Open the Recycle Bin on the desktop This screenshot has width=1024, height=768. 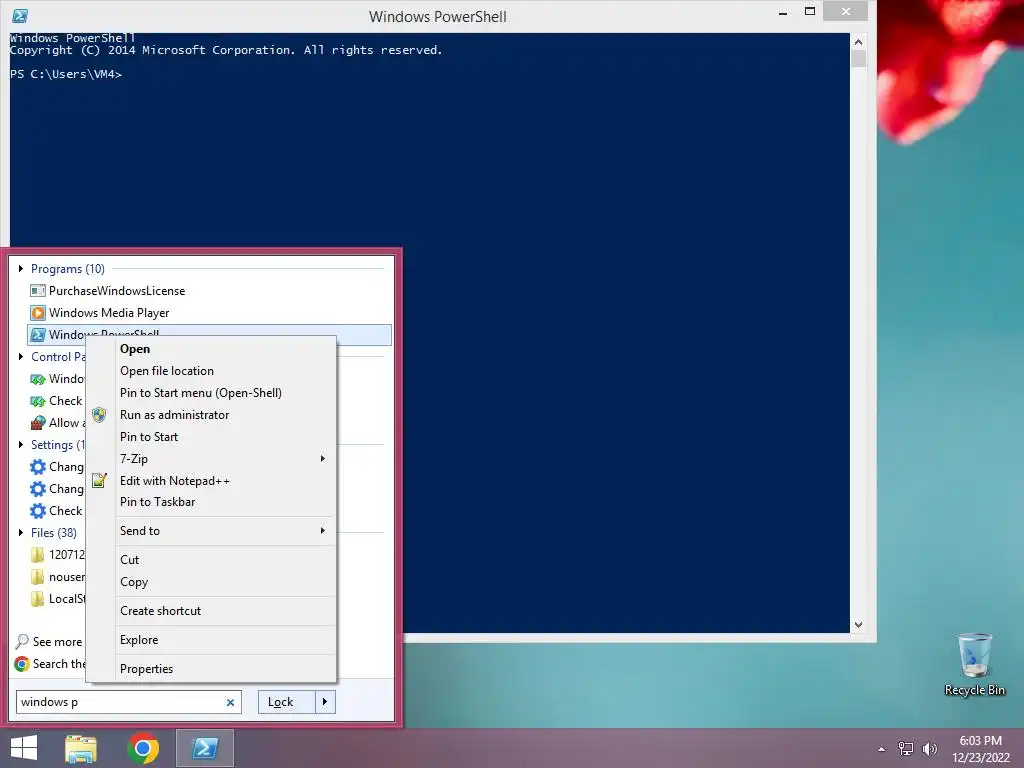coord(974,664)
